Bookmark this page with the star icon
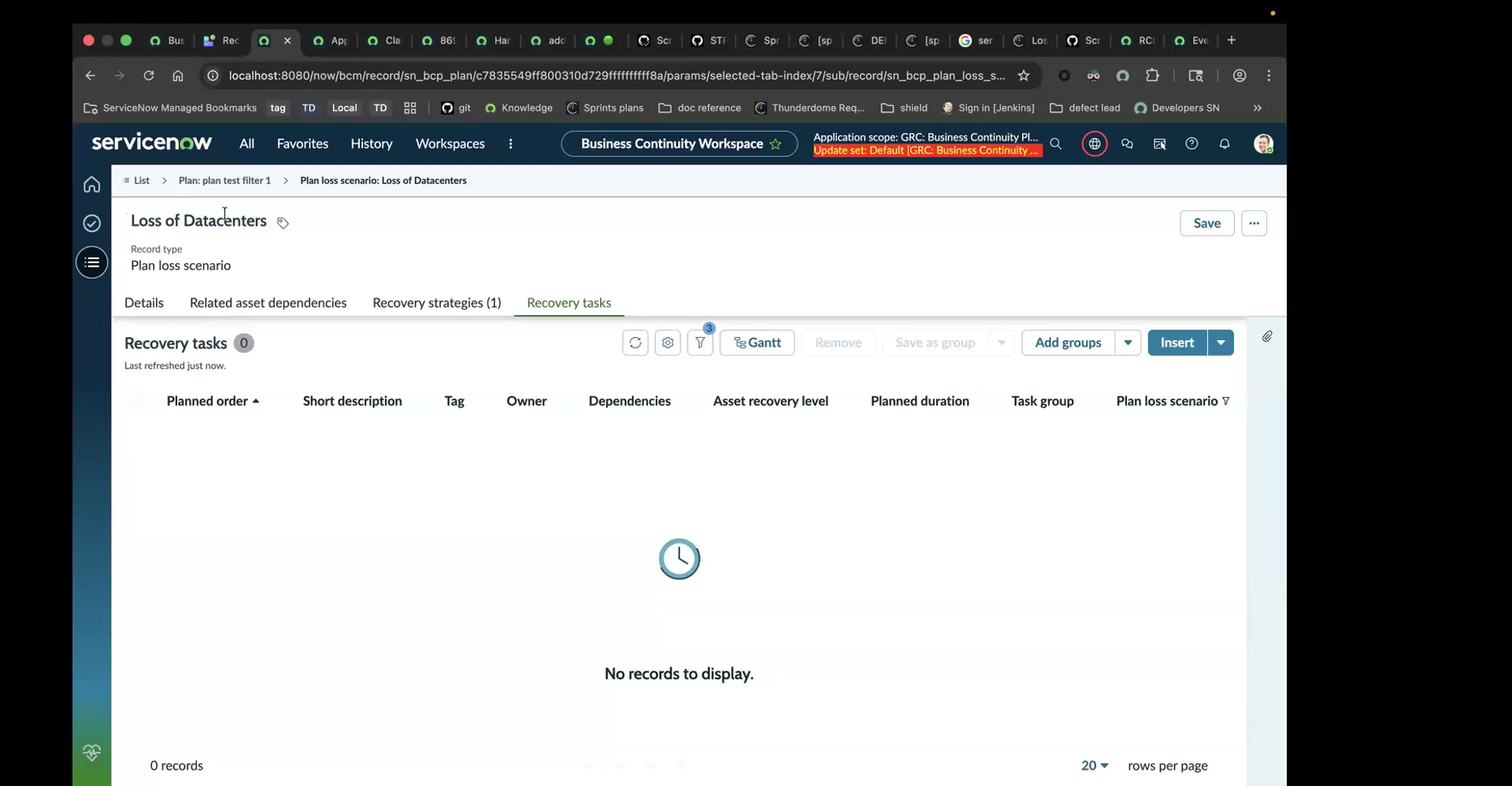1512x786 pixels. pos(1024,76)
